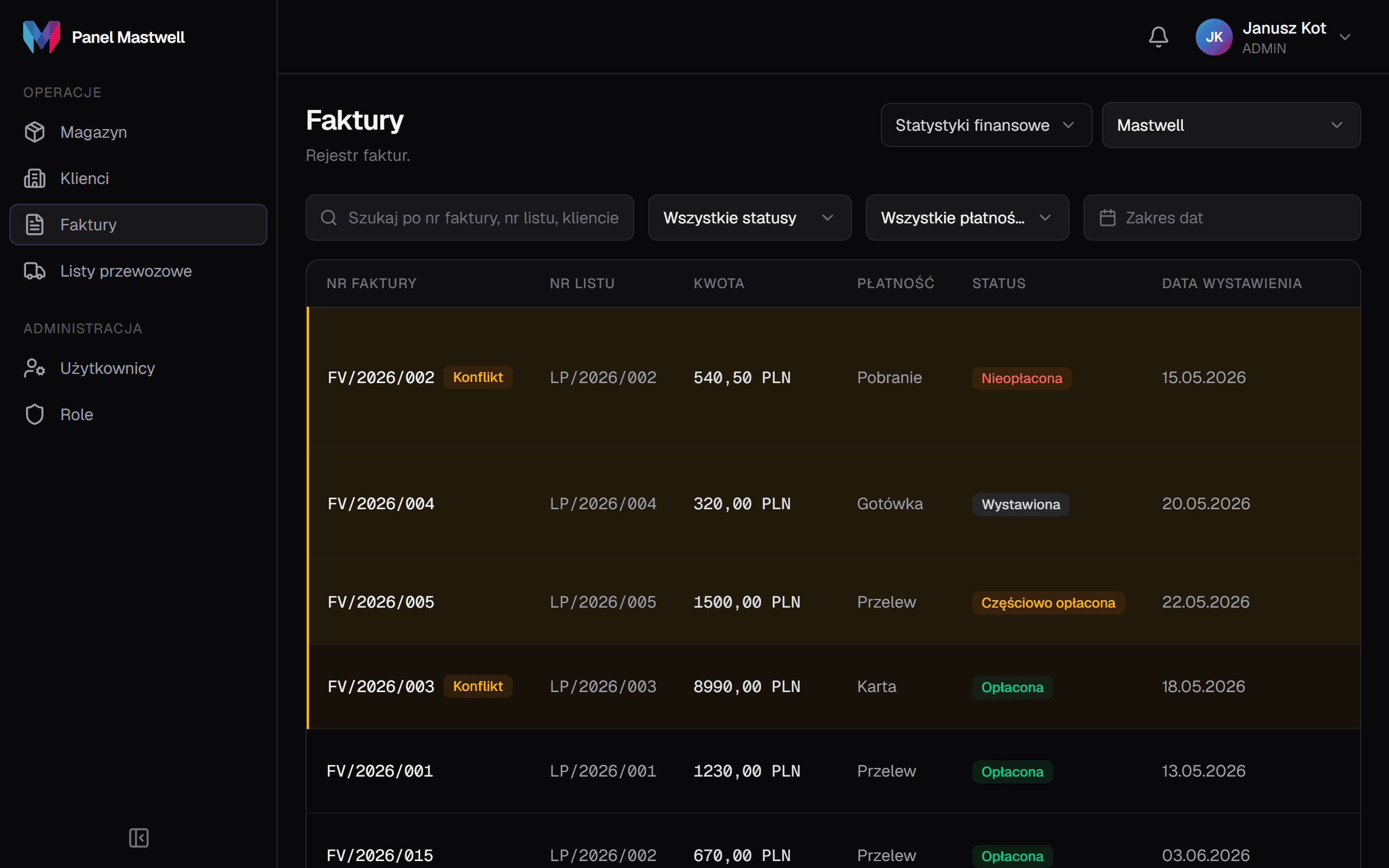Image resolution: width=1389 pixels, height=868 pixels.
Task: Open notifications bell icon
Action: tap(1158, 37)
